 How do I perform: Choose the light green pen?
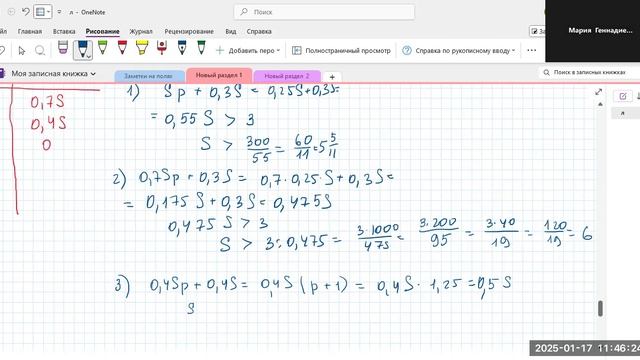point(102,48)
